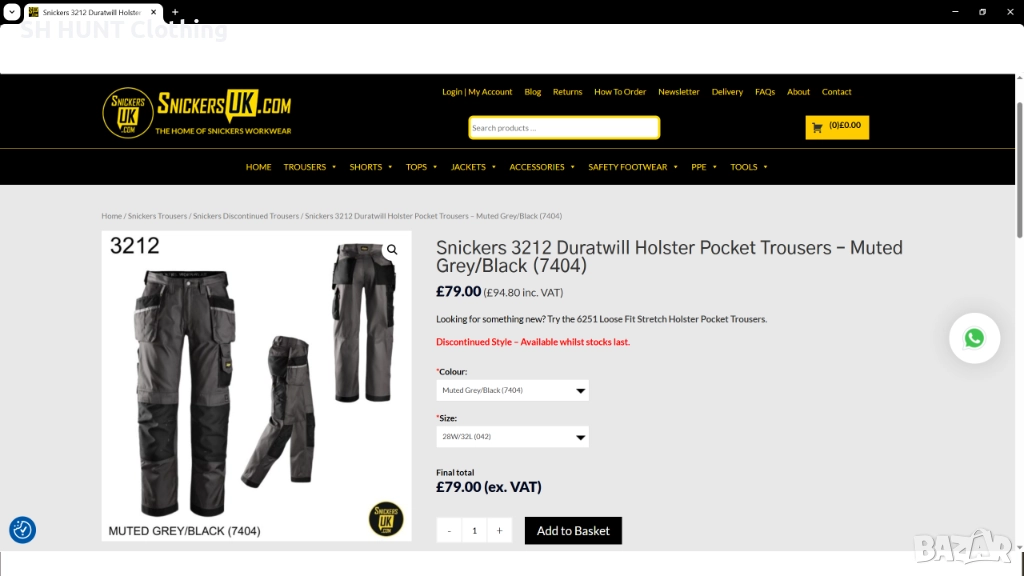This screenshot has width=1024, height=576.
Task: Click the Search products input field
Action: 564,128
